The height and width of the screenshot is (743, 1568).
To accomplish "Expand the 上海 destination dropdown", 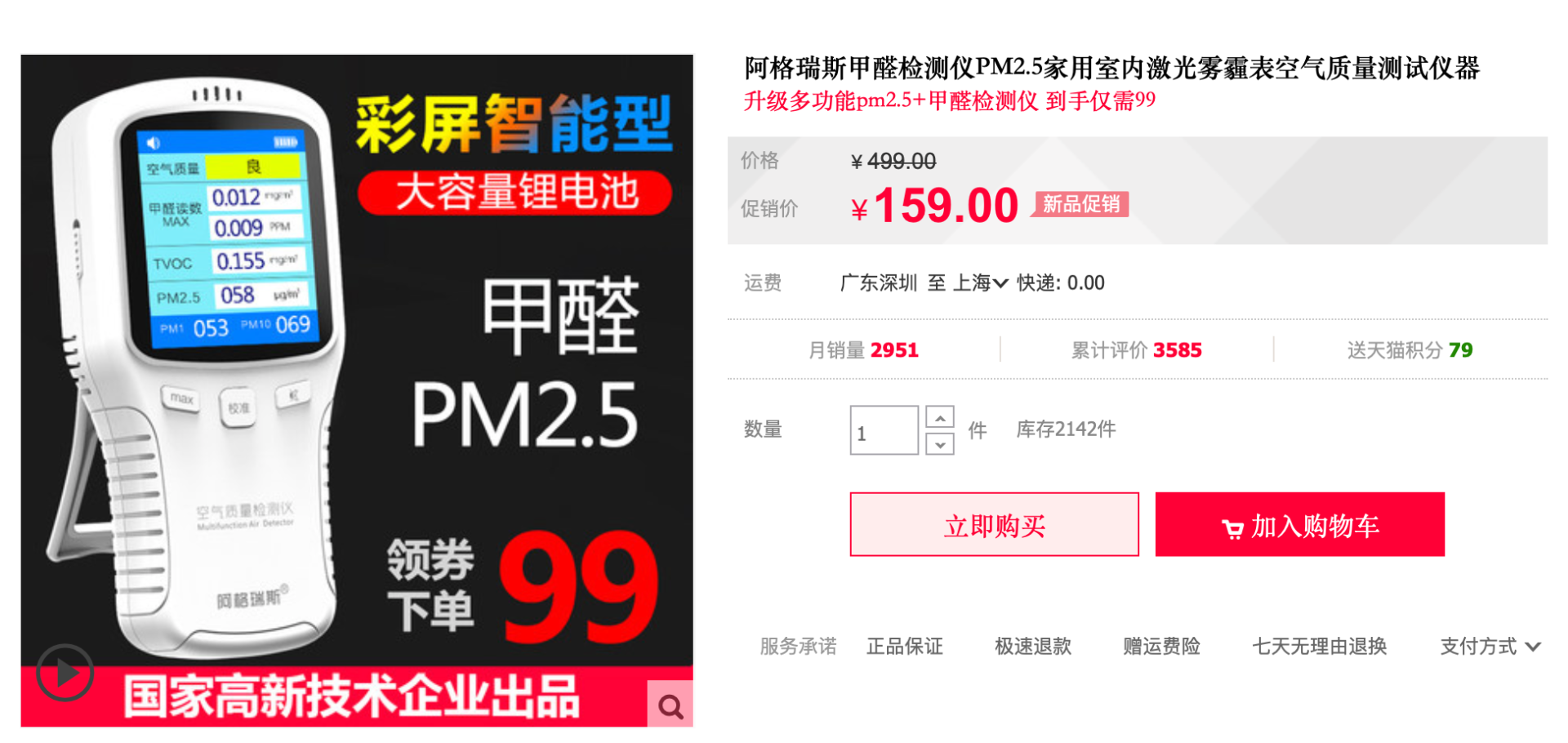I will click(x=981, y=283).
